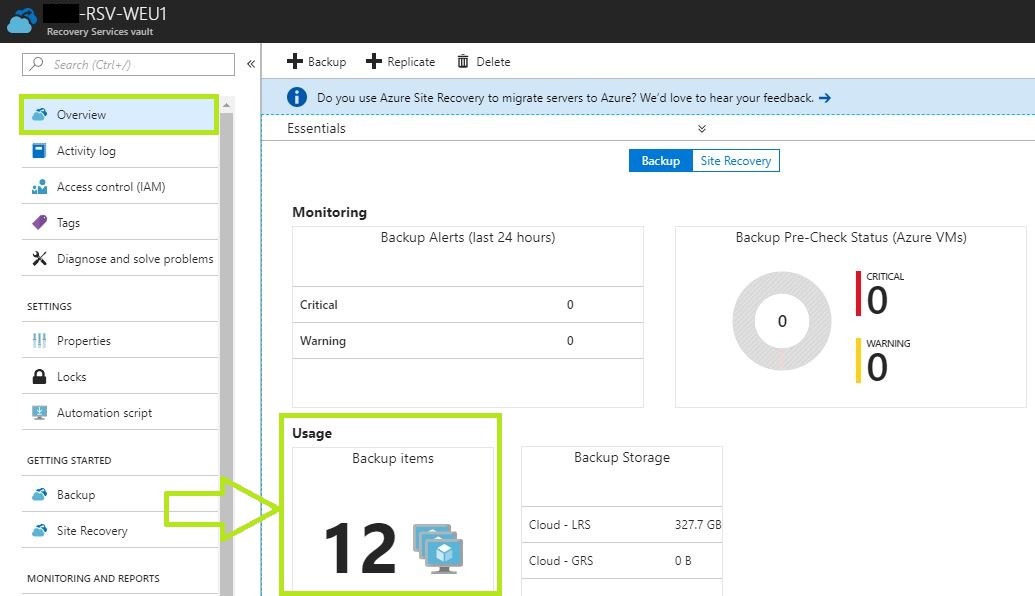Click the Backup Alerts (last 24 hours) title
This screenshot has width=1035, height=596.
(468, 238)
